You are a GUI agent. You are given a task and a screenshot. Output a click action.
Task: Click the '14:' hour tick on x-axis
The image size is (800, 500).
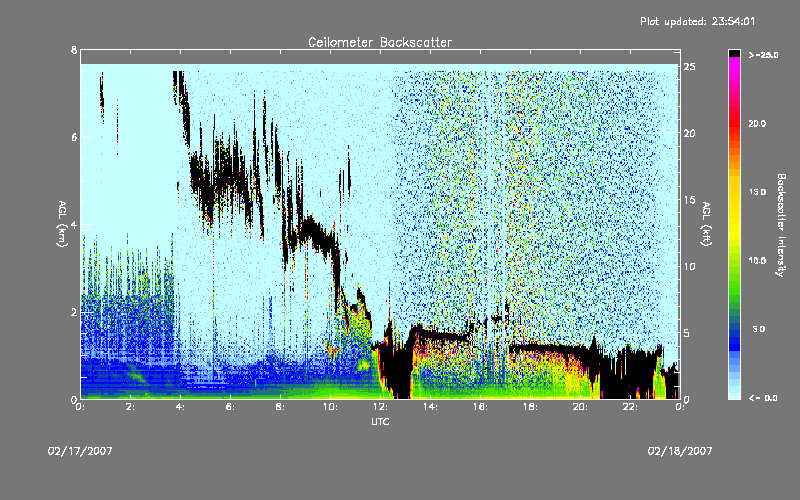click(430, 407)
